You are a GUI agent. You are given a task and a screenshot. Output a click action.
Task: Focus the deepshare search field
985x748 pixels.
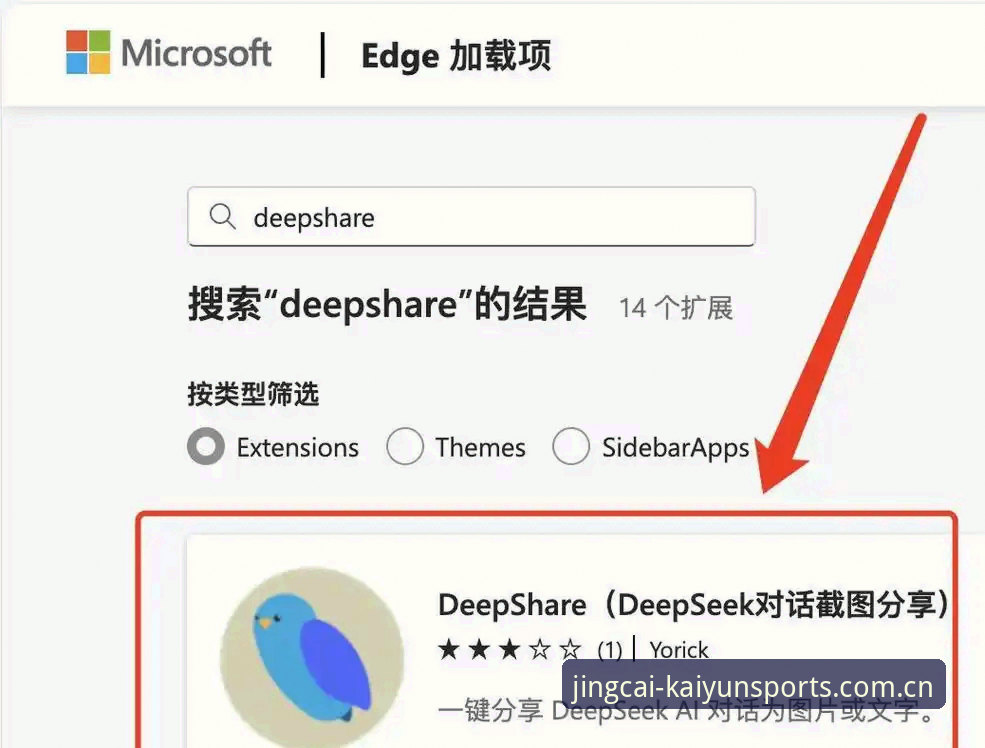[x=471, y=217]
